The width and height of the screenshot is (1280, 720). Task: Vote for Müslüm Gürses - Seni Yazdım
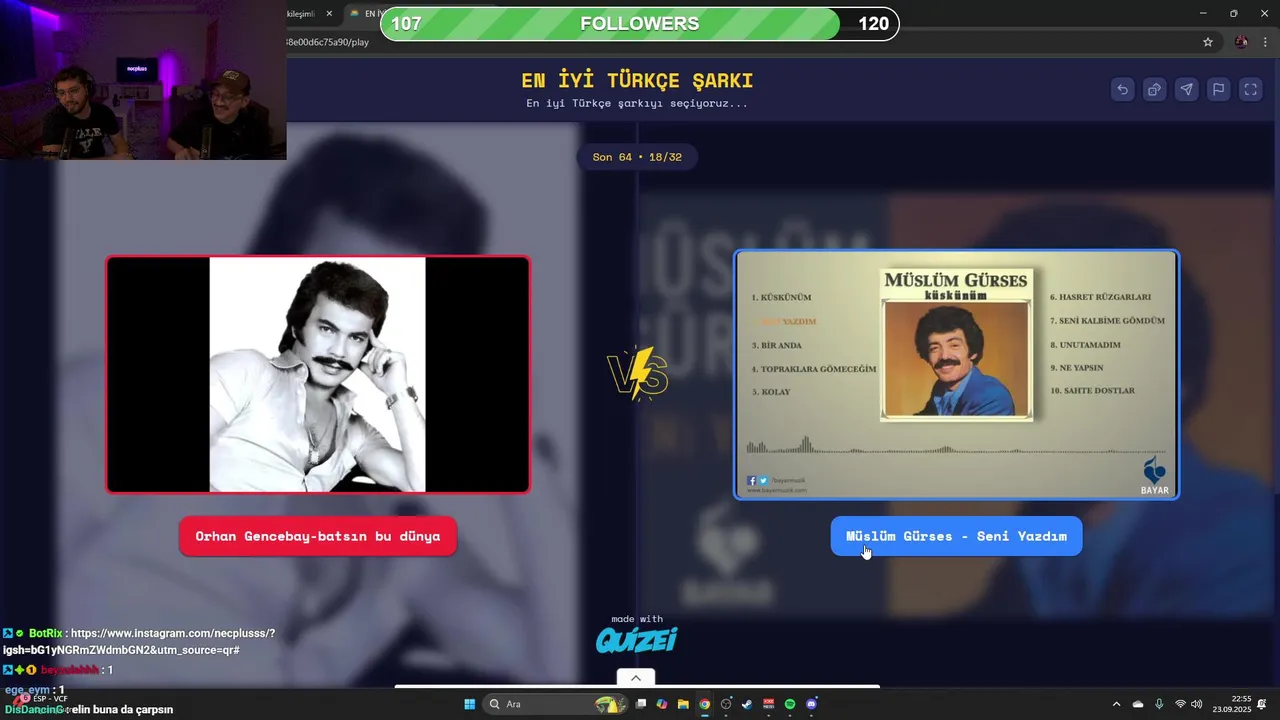pyautogui.click(x=956, y=536)
